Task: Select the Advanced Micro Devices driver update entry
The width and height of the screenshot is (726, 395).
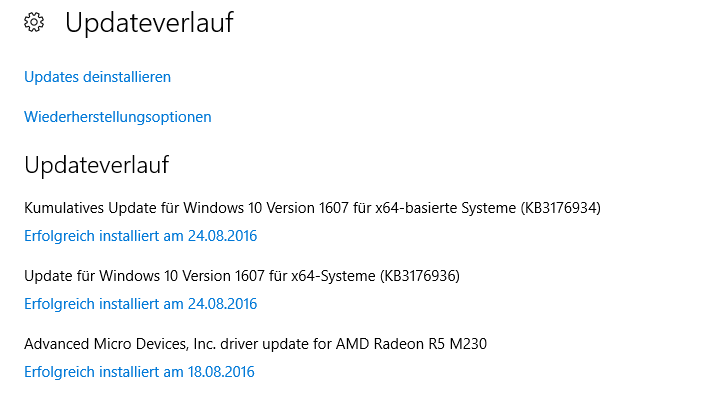Action: point(255,344)
